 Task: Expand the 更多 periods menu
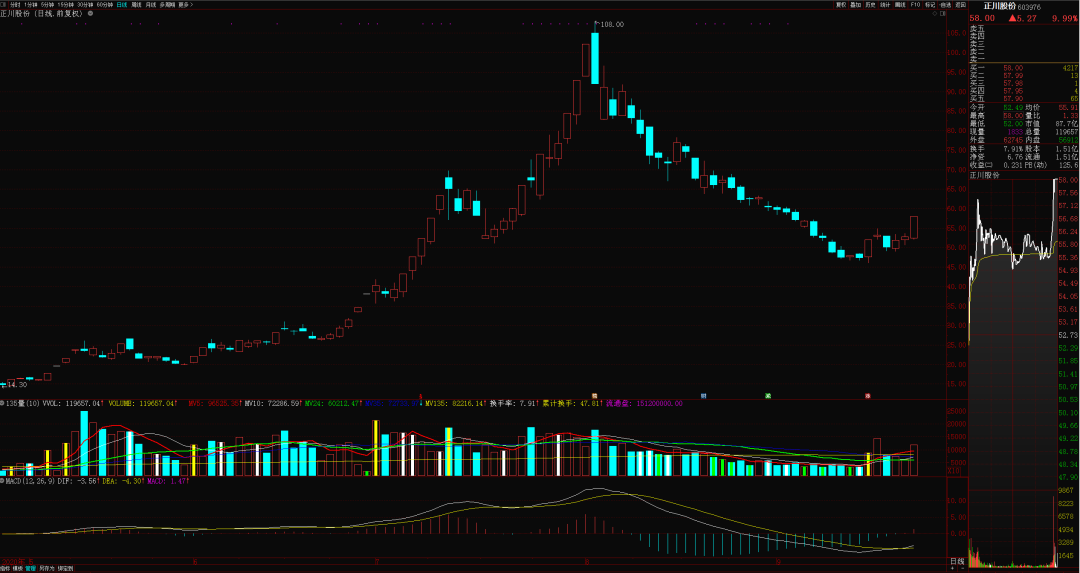pos(185,5)
